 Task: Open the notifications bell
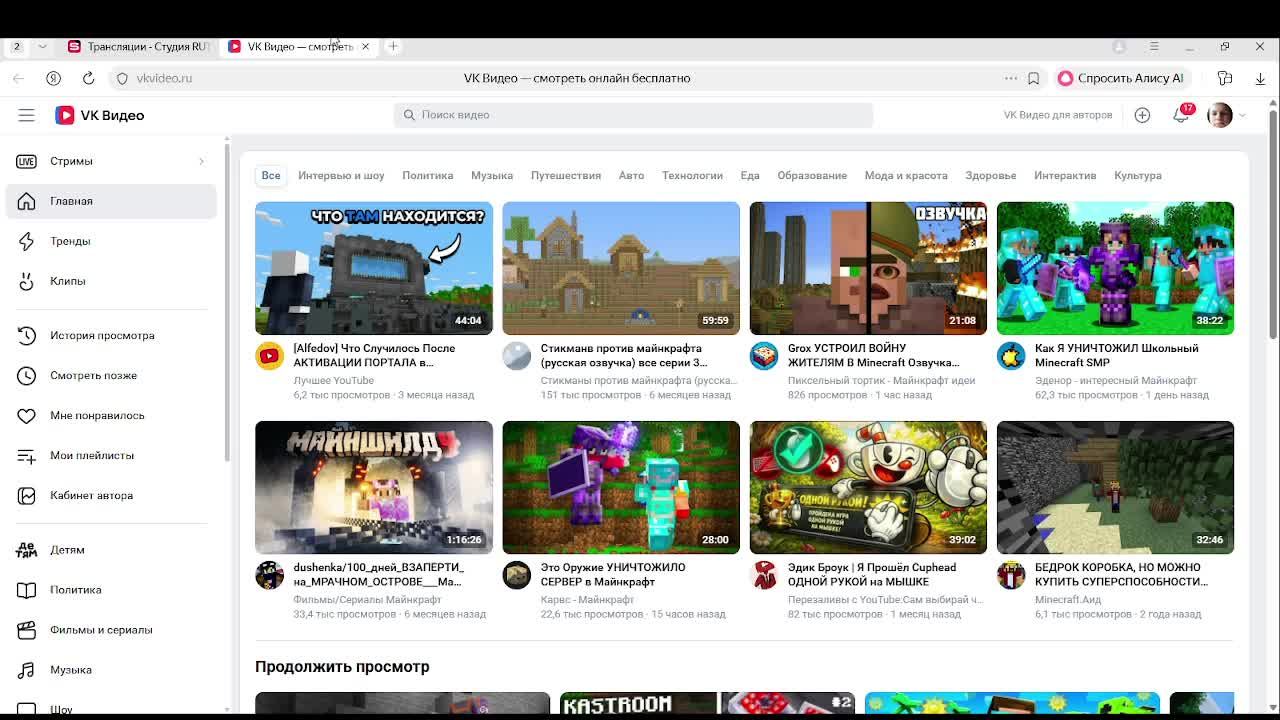(x=1181, y=115)
